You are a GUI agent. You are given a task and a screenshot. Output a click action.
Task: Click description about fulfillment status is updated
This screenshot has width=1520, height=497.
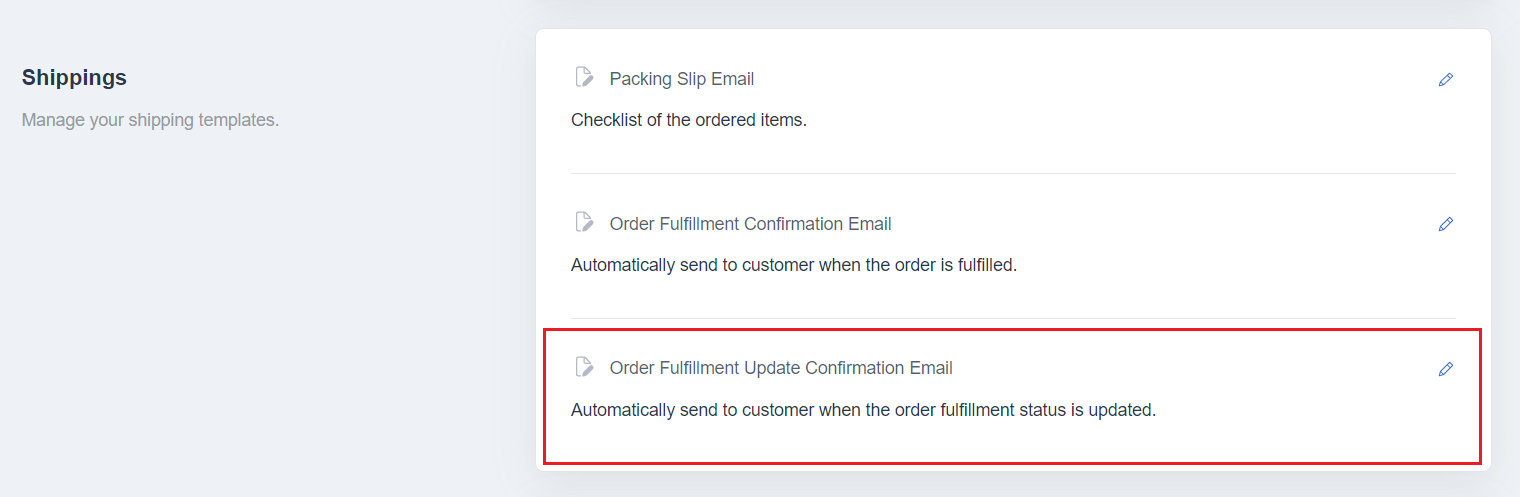863,410
